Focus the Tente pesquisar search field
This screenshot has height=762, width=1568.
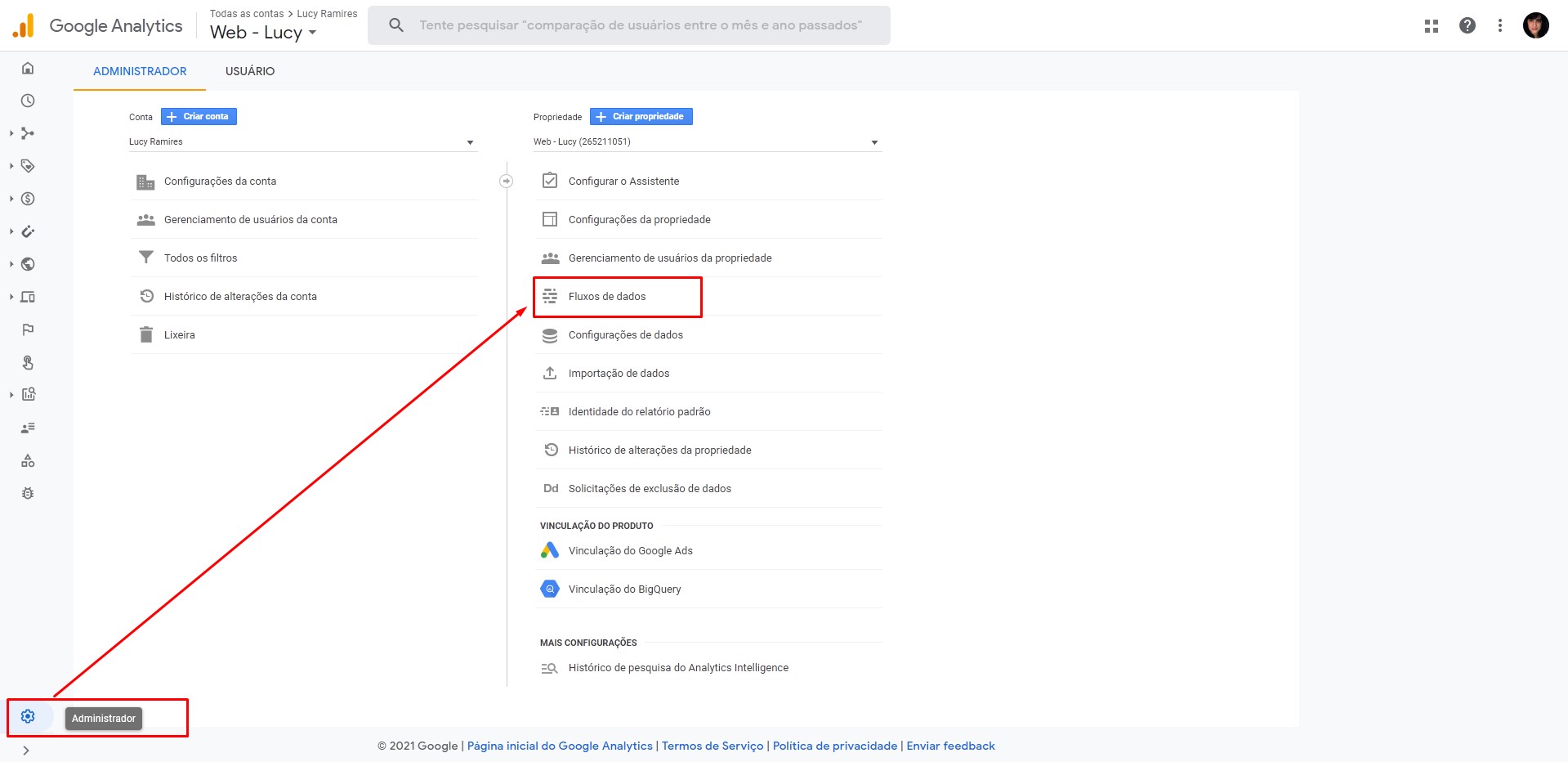point(629,25)
